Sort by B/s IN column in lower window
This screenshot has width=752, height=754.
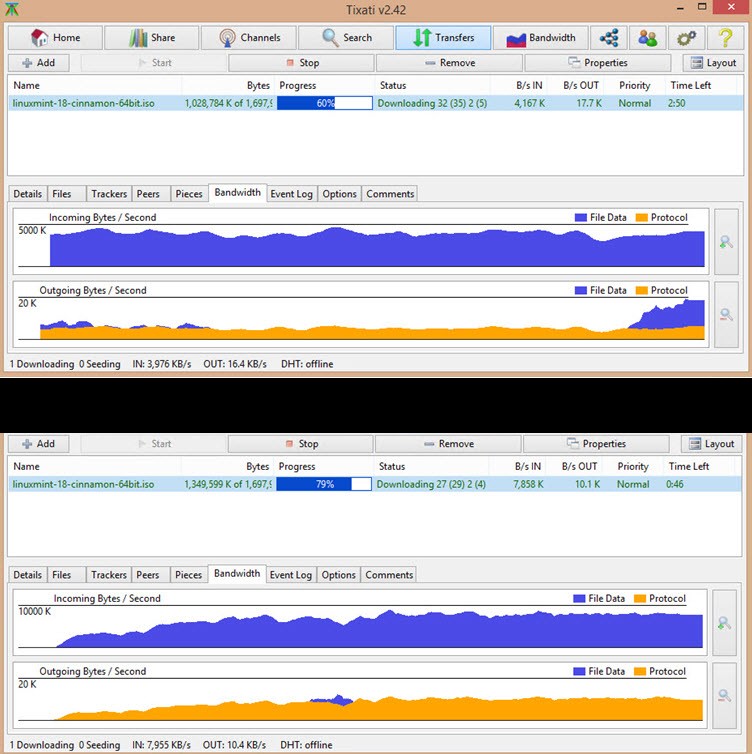point(517,466)
